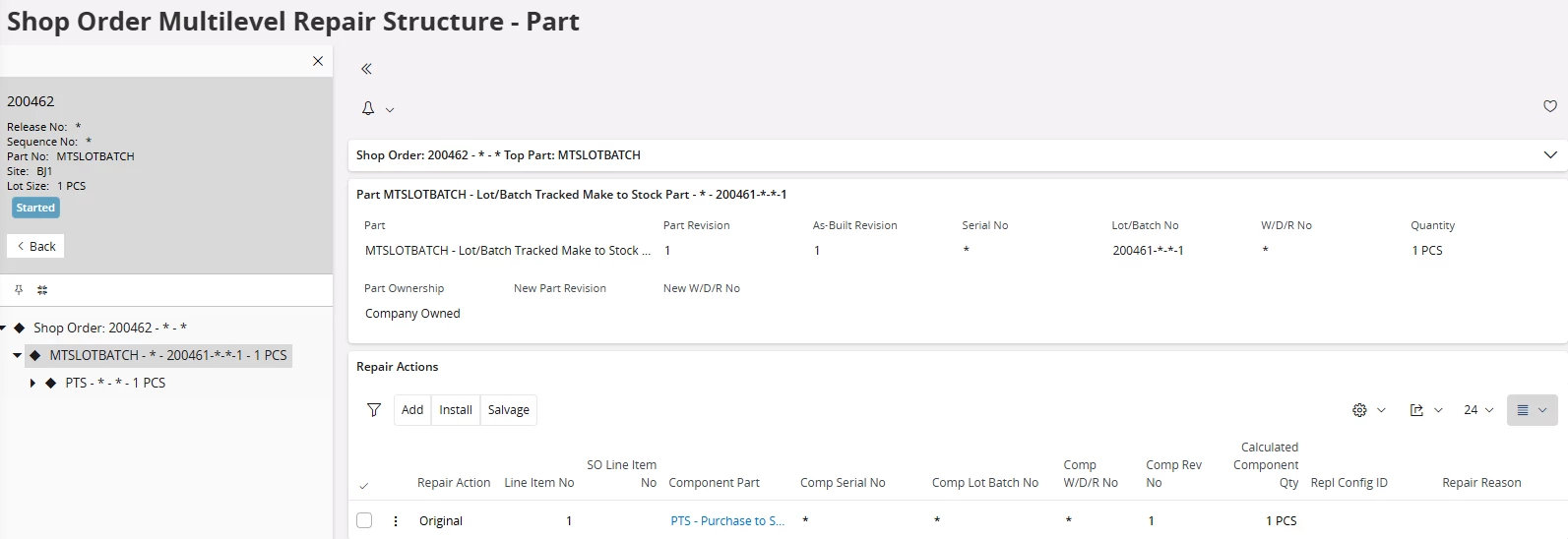Expand the PTS tree node arrow

tap(32, 384)
